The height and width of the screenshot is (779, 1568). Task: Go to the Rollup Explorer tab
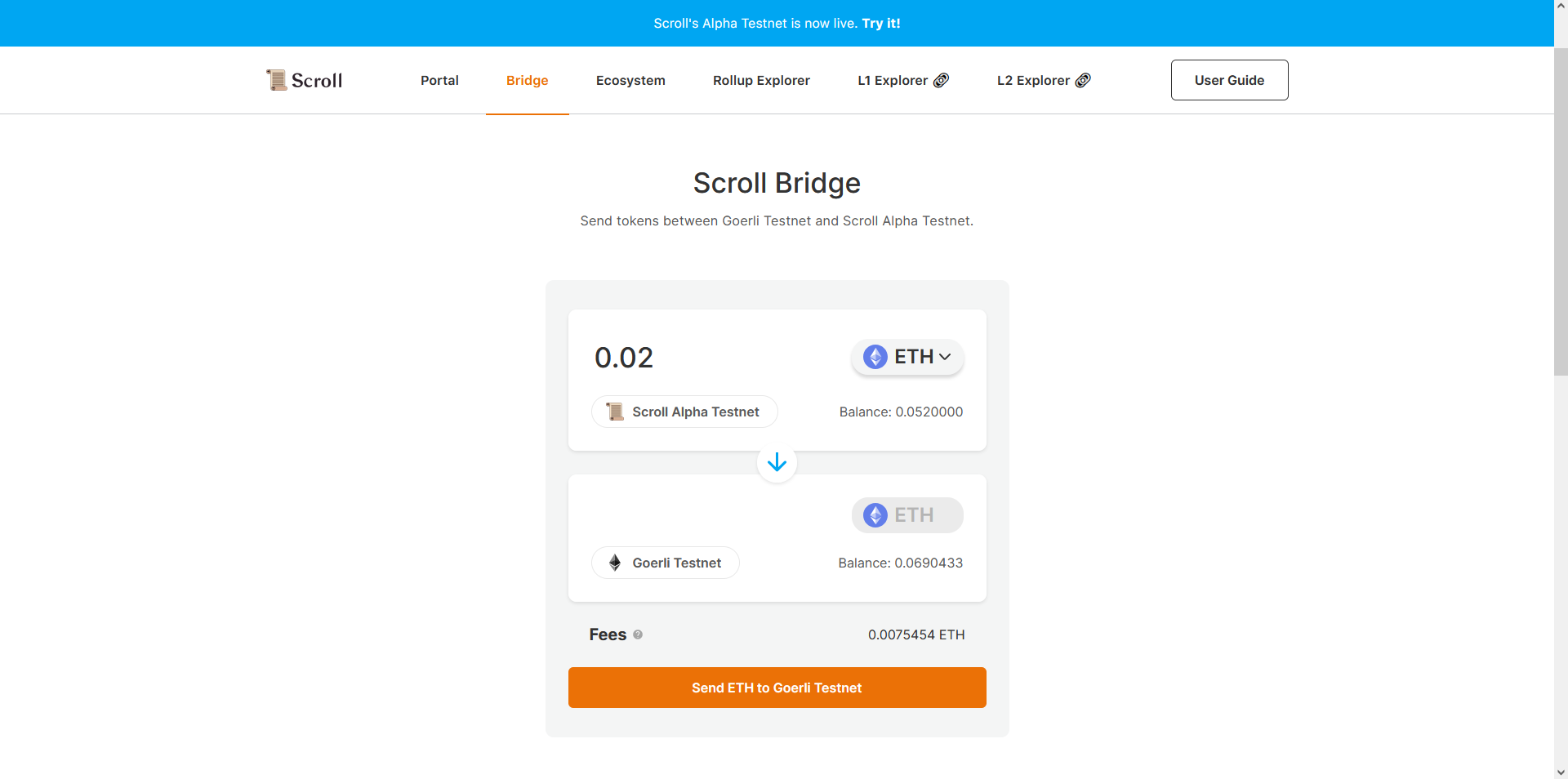pyautogui.click(x=761, y=80)
